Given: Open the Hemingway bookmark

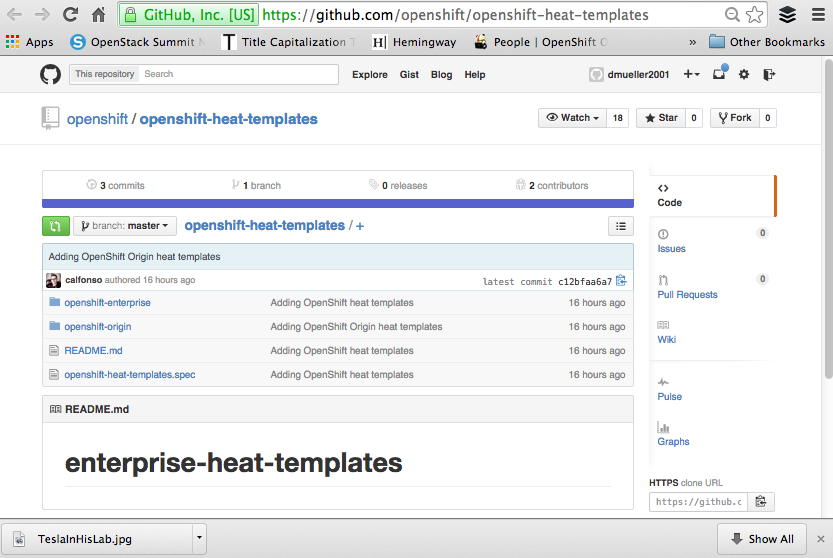Looking at the screenshot, I should 414,42.
